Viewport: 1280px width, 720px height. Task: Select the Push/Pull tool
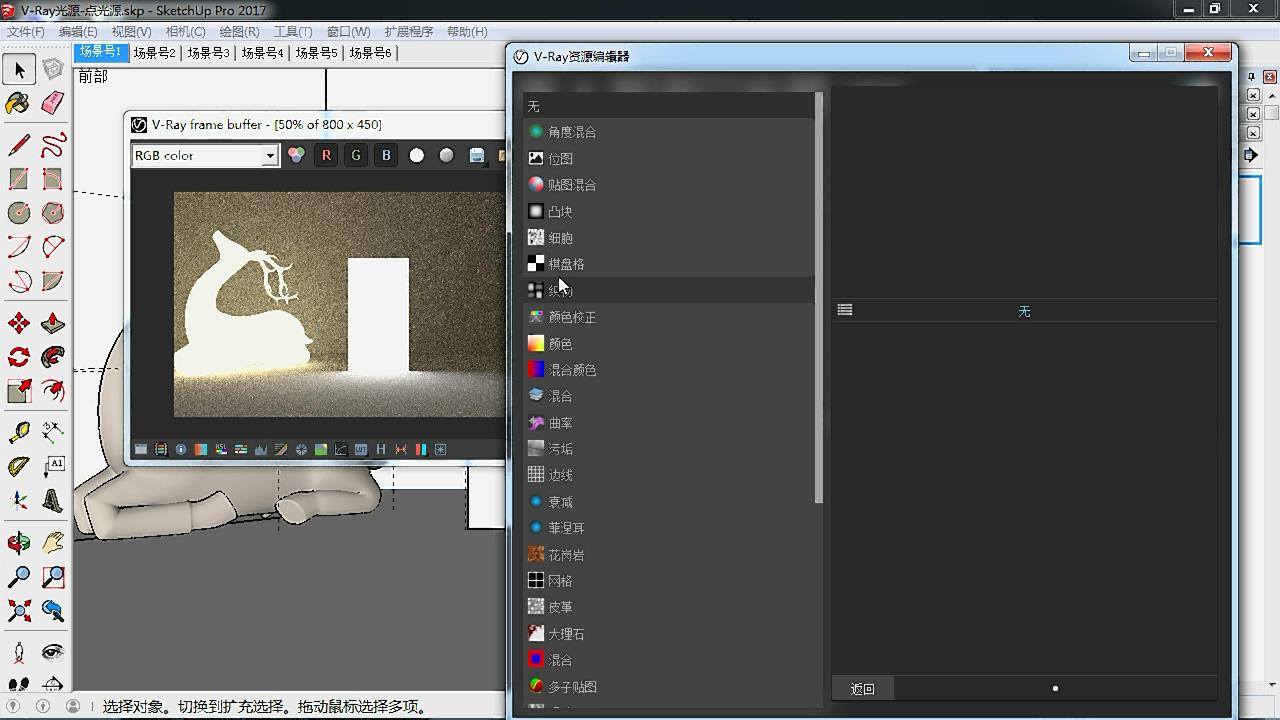[53, 323]
